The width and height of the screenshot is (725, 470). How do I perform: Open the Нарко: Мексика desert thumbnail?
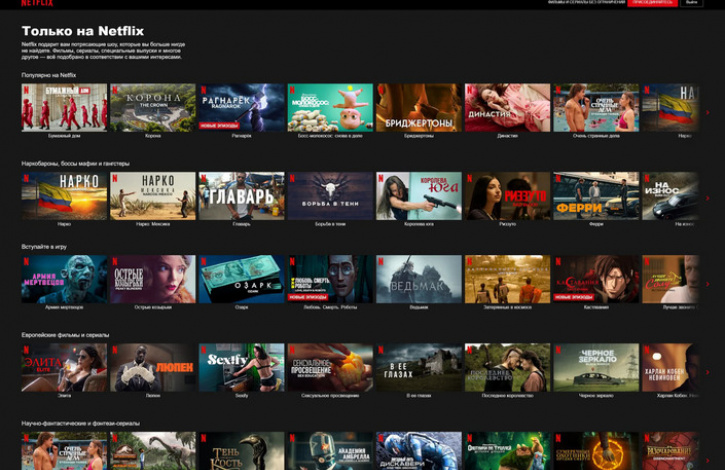tap(153, 196)
